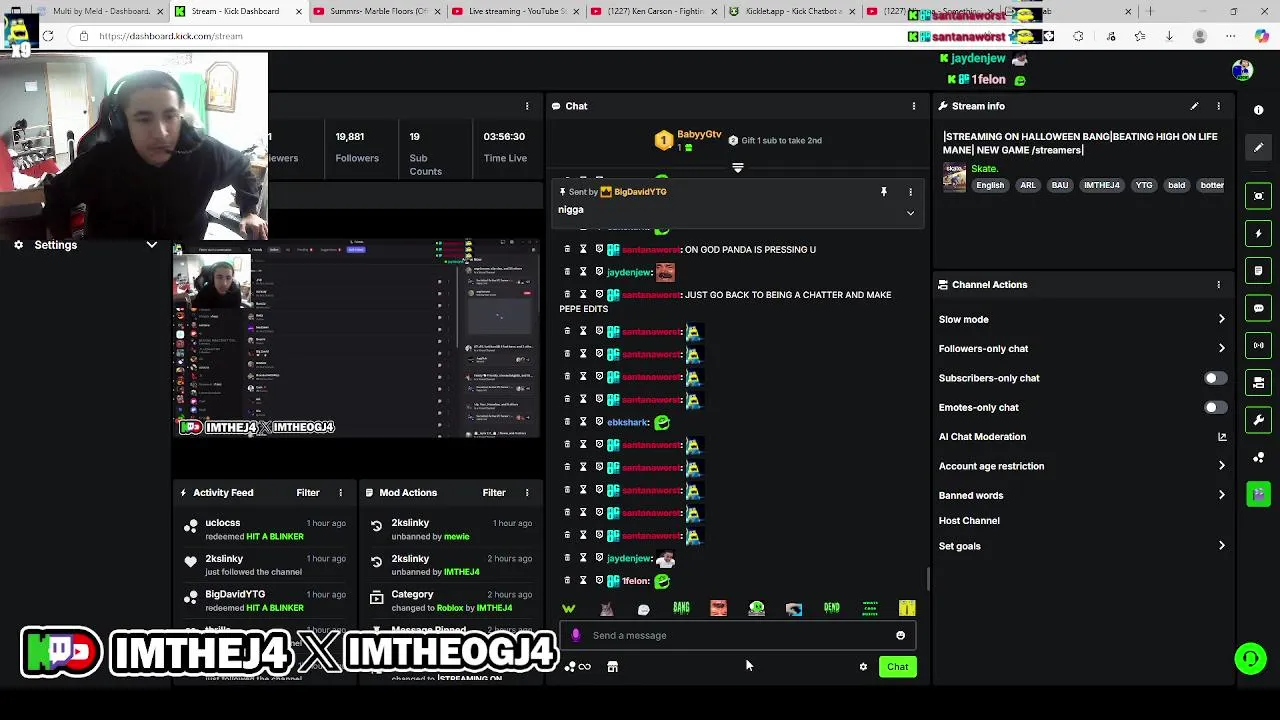Insert the cat emote
Viewport: 1280px width, 720px height.
pos(606,608)
